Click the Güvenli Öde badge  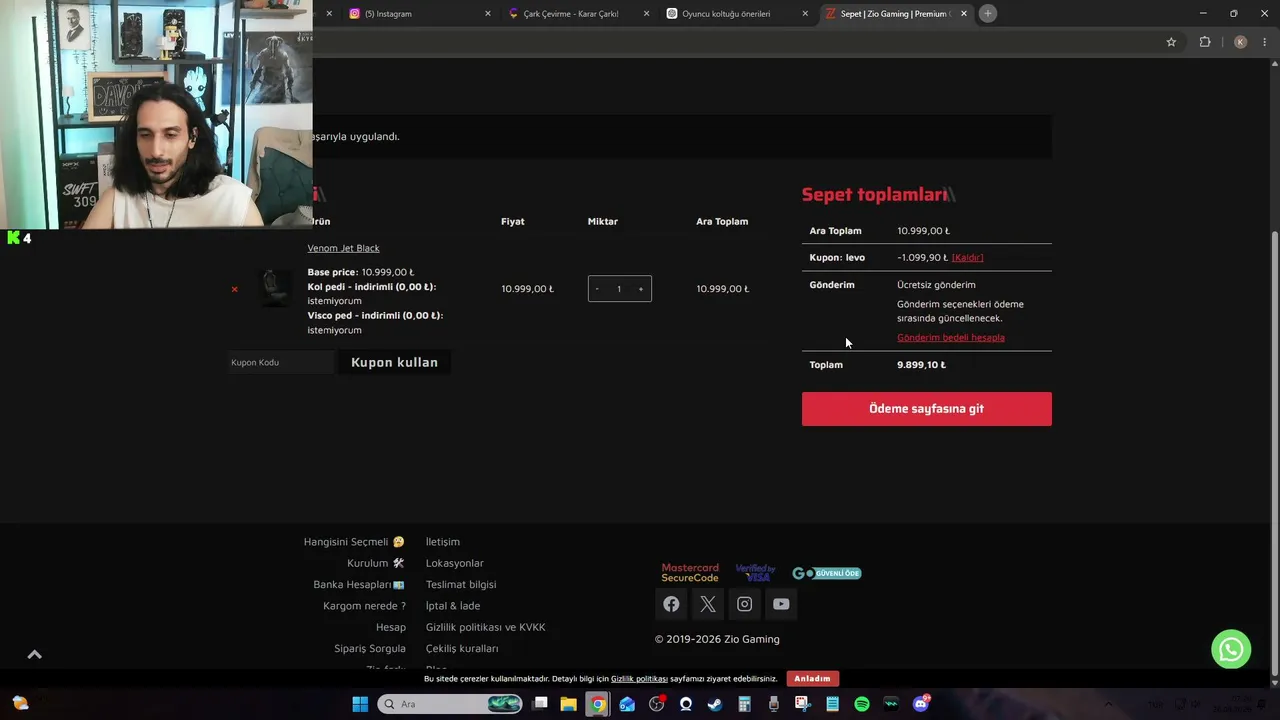coord(827,573)
